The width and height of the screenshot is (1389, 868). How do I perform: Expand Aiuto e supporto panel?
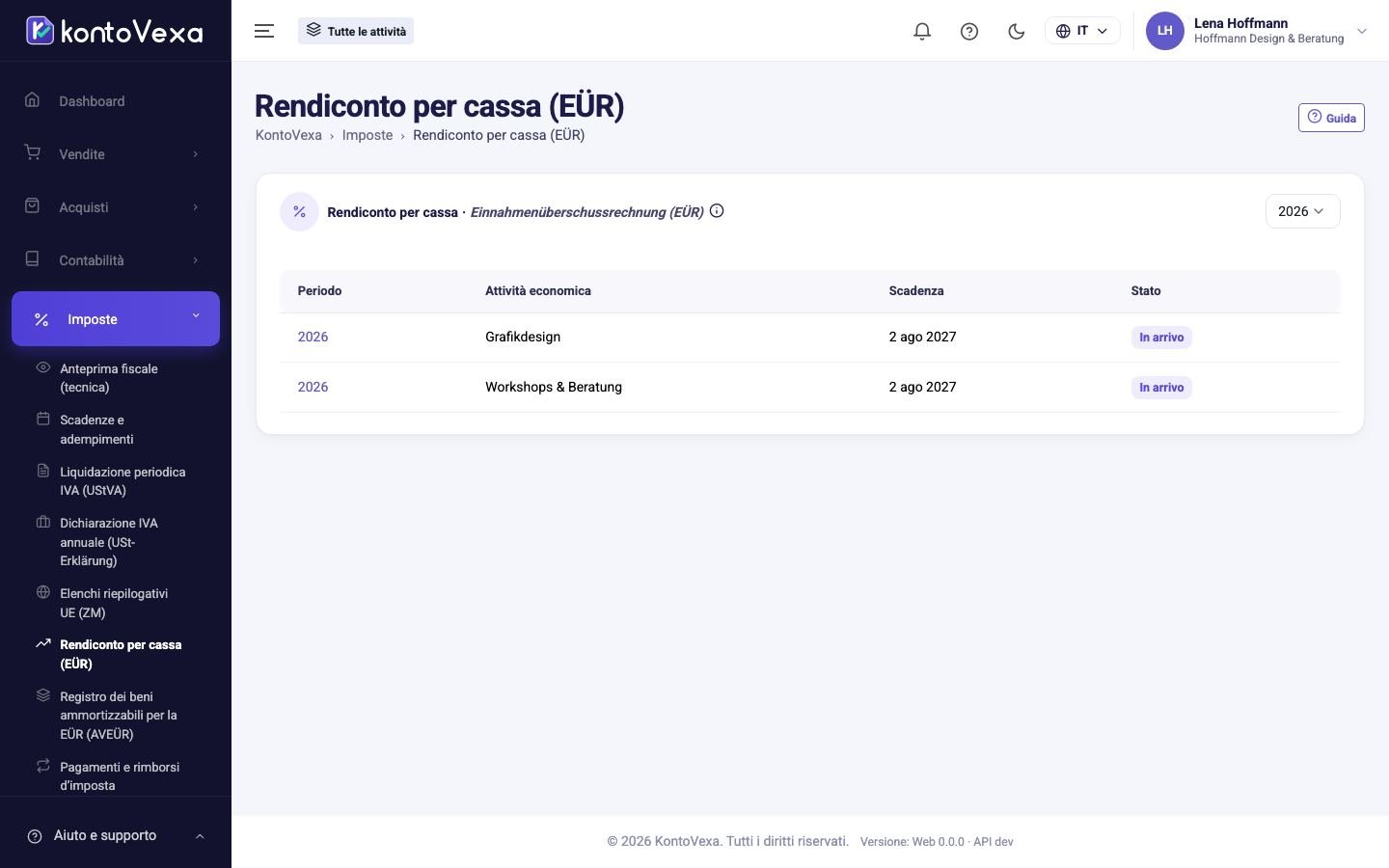(x=116, y=835)
